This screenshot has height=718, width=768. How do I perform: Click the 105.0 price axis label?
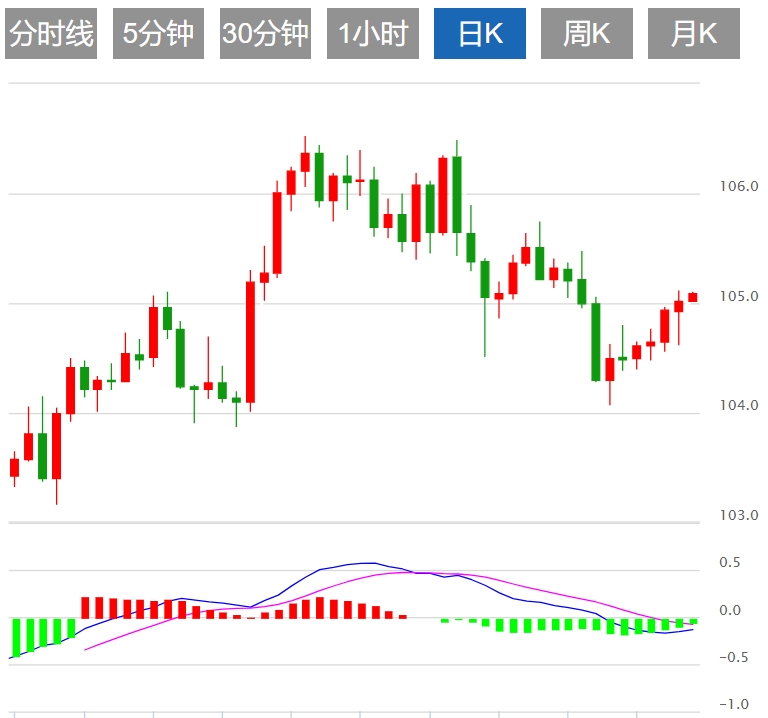738,296
